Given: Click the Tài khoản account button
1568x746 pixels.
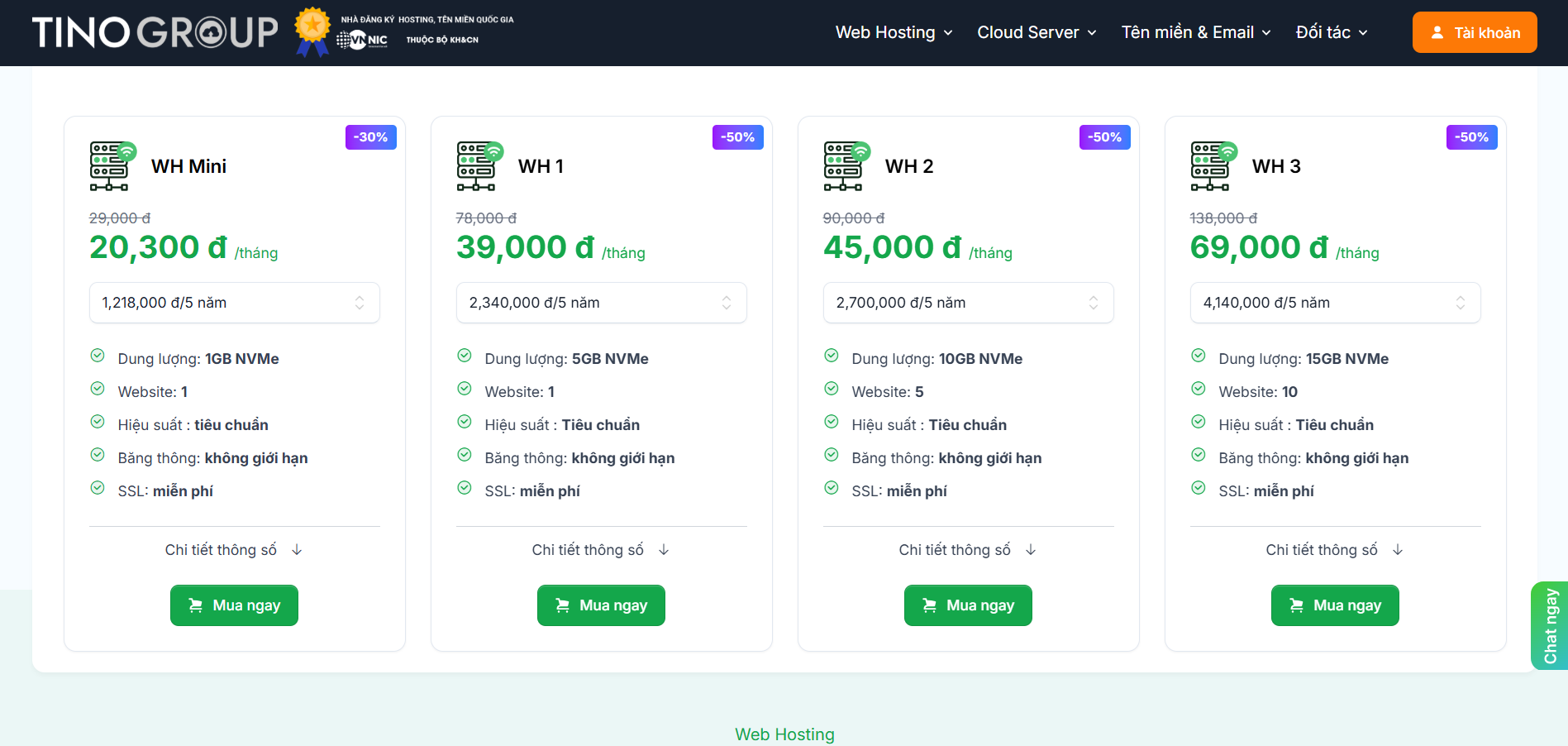Looking at the screenshot, I should [x=1474, y=33].
